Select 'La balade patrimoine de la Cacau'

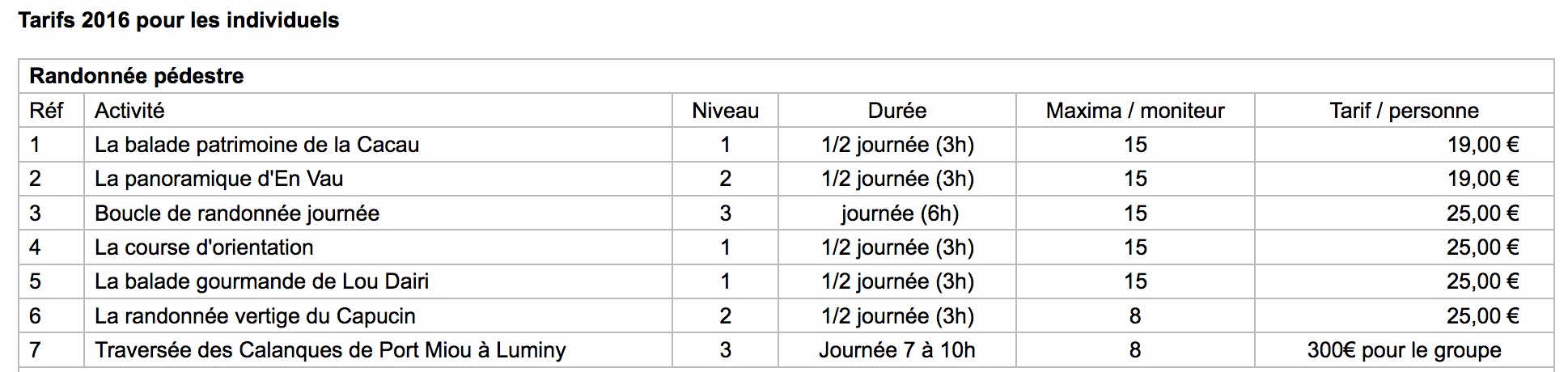pyautogui.click(x=256, y=145)
